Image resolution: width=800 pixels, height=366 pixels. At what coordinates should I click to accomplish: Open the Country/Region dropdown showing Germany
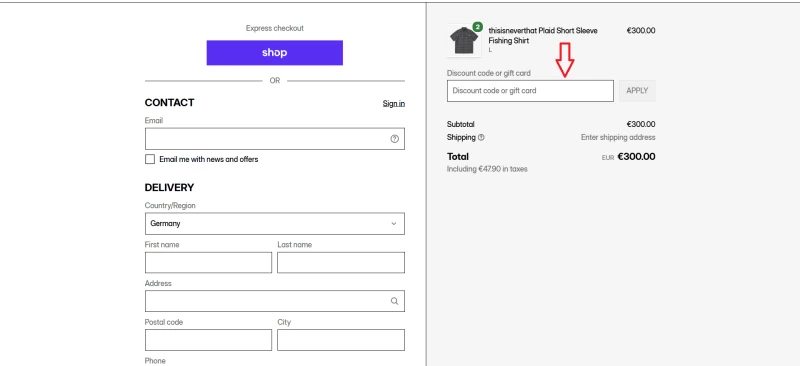(274, 224)
